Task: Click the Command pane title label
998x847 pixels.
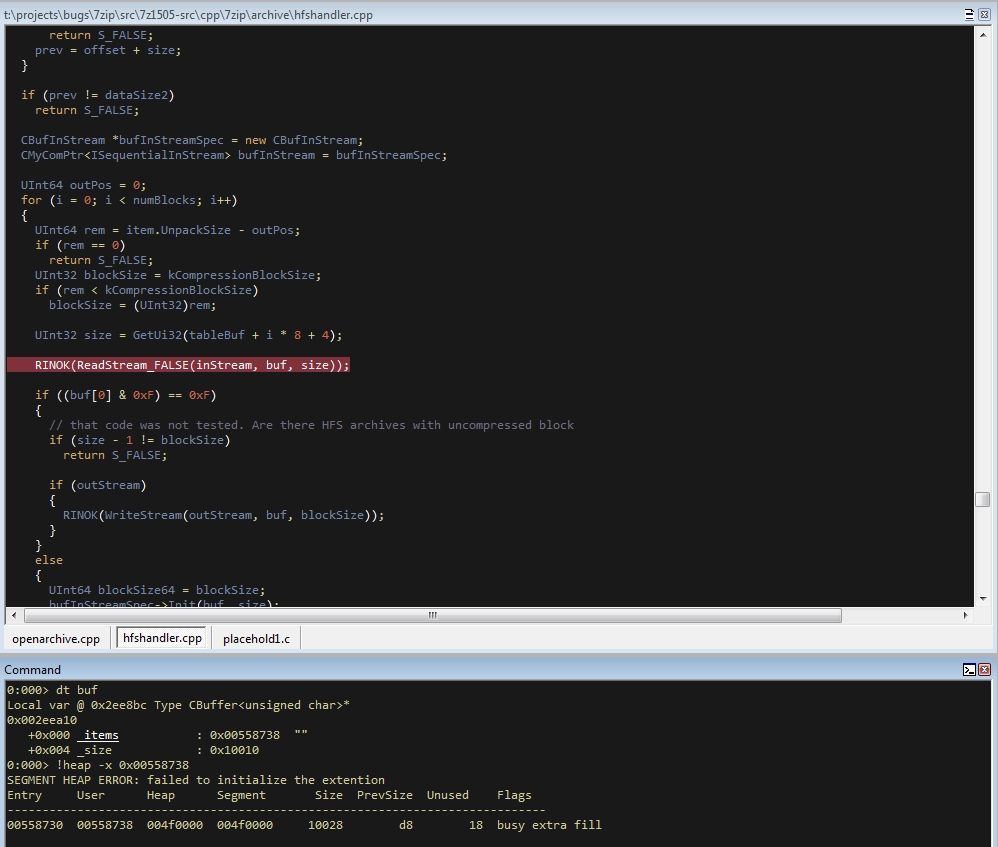Action: point(33,670)
